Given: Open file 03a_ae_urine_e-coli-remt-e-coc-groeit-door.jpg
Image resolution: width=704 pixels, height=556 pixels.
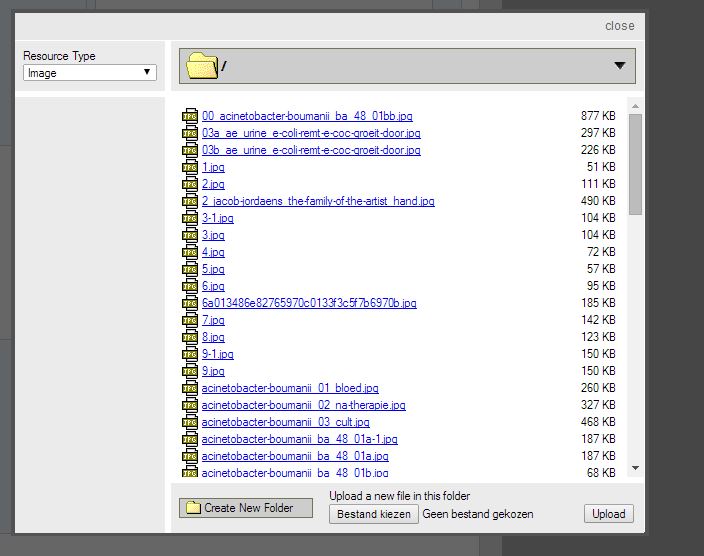Looking at the screenshot, I should click(311, 133).
